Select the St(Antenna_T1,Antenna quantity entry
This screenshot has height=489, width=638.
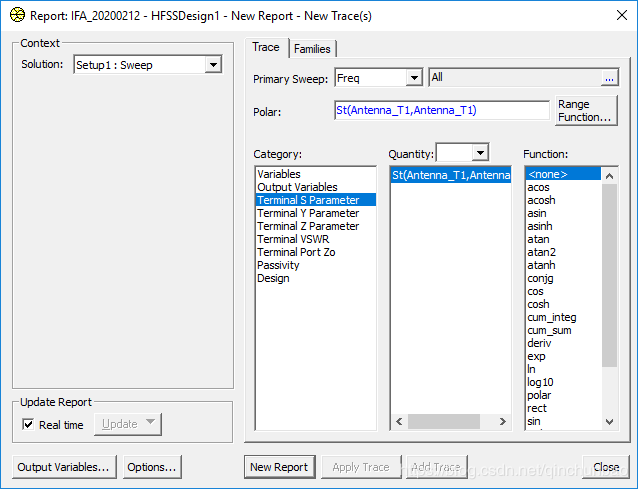[x=451, y=175]
